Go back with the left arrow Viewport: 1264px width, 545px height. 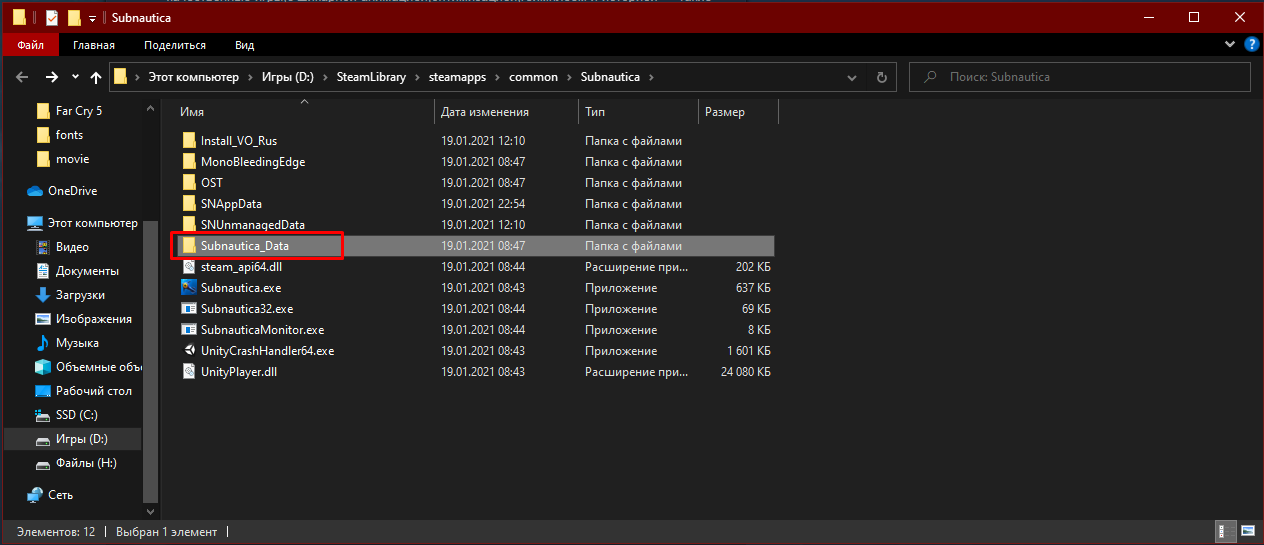(22, 77)
